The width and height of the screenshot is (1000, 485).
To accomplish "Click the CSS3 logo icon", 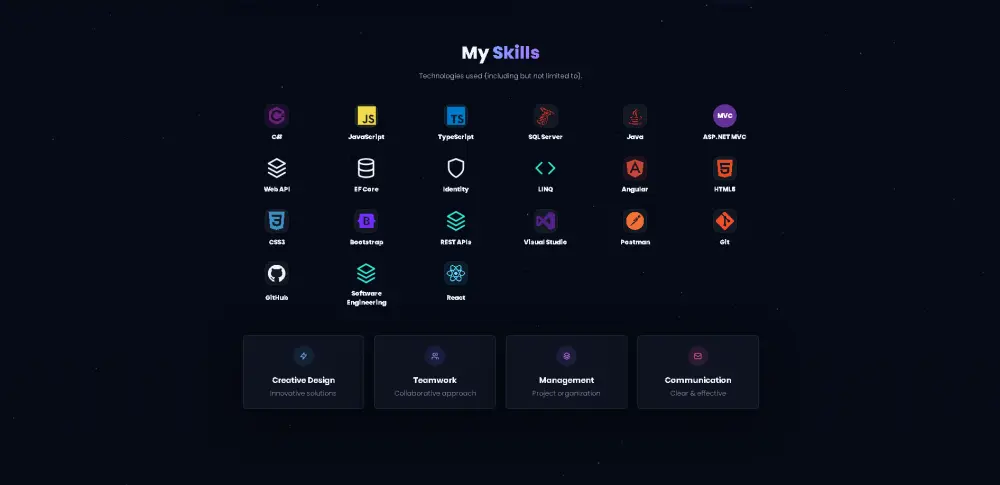I will (277, 221).
